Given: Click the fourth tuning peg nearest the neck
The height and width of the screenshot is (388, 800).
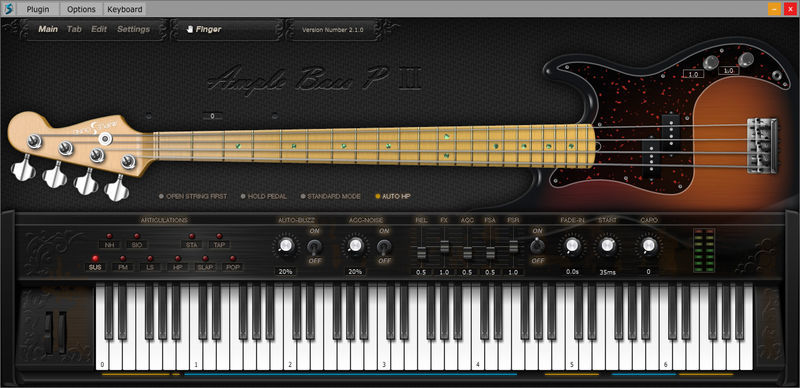Looking at the screenshot, I should point(116,189).
